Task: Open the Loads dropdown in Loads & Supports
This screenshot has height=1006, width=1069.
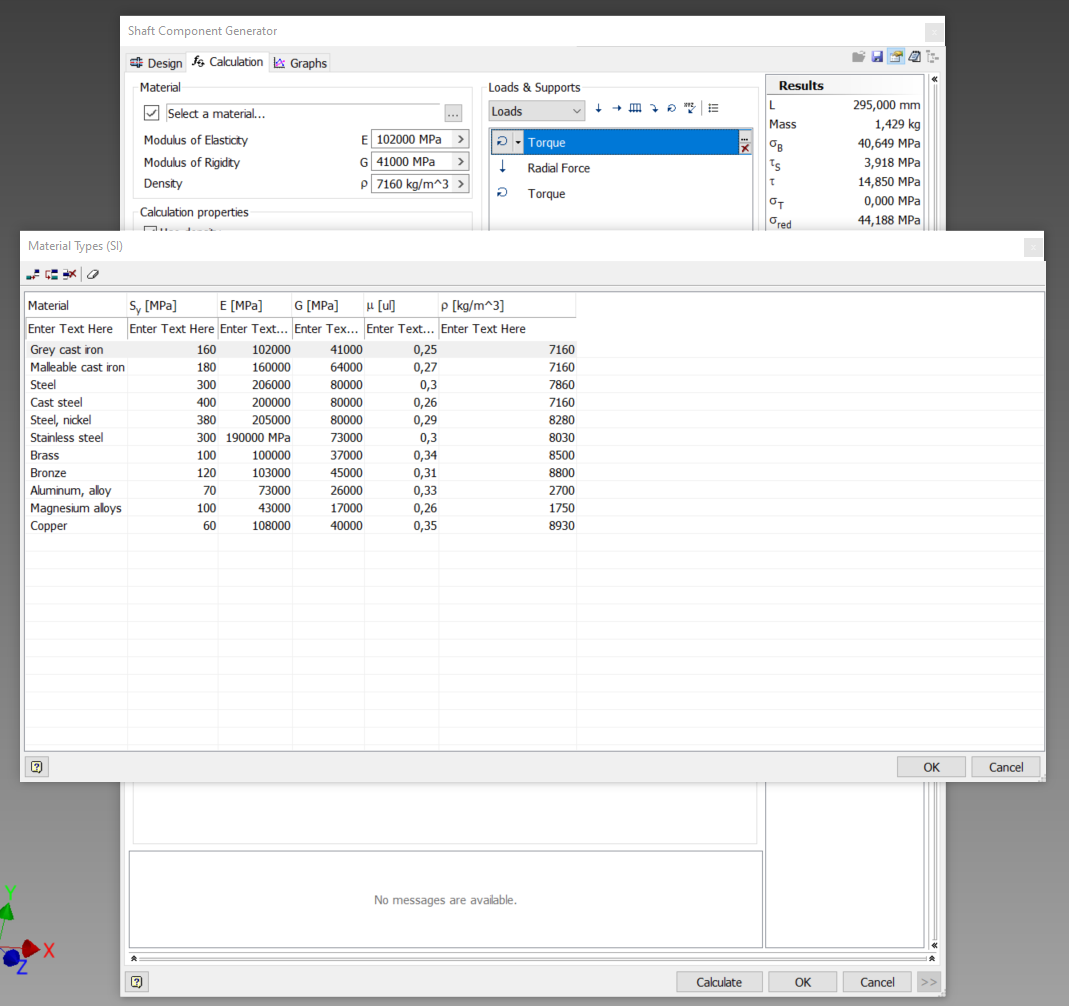Action: click(537, 111)
